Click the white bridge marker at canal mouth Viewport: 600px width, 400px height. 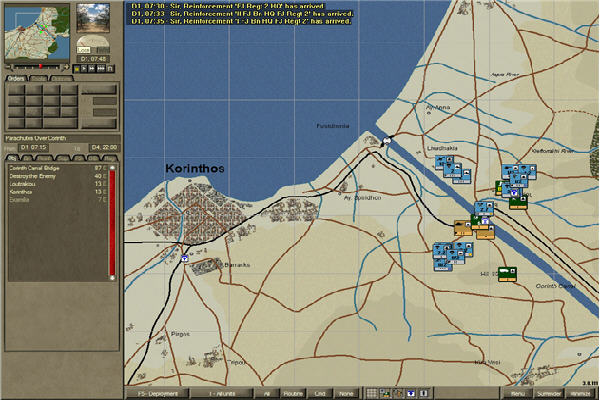pos(387,141)
